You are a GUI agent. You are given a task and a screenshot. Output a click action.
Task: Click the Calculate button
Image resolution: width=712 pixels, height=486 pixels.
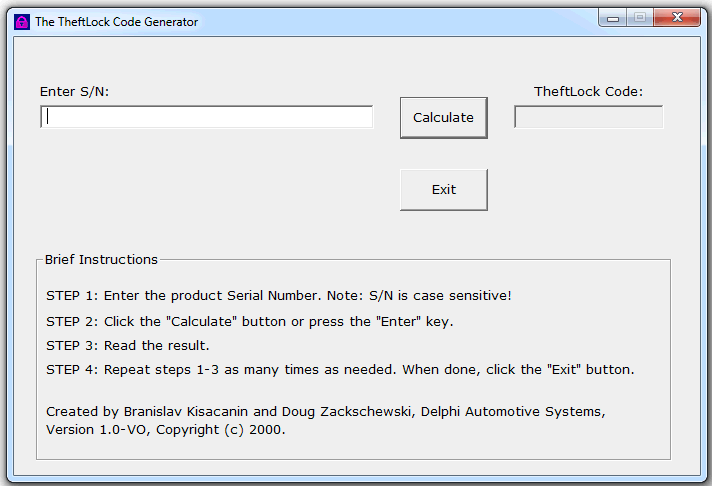point(444,118)
